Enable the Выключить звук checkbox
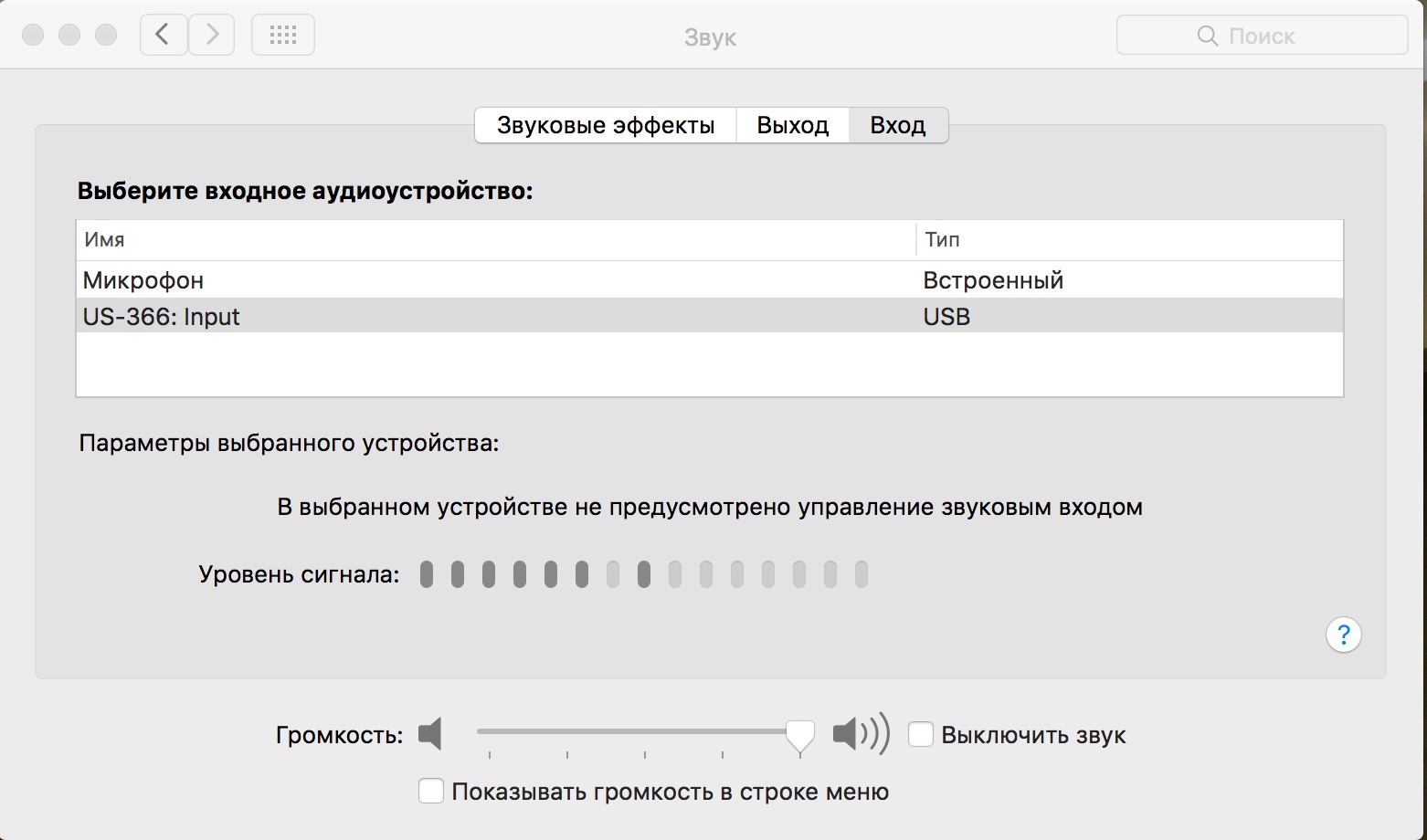 coord(921,734)
